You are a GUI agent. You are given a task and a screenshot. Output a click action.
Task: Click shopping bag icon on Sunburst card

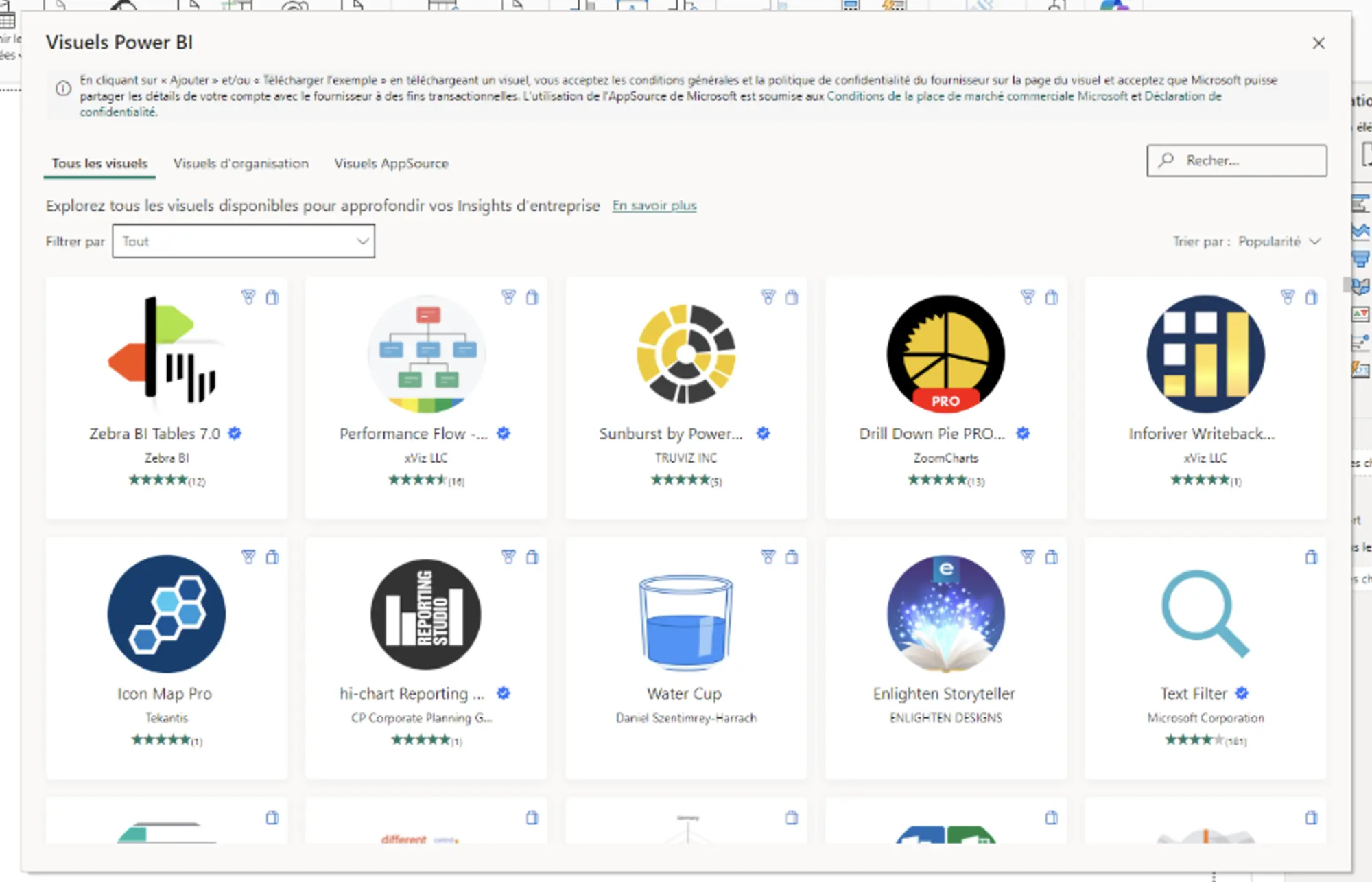[792, 297]
